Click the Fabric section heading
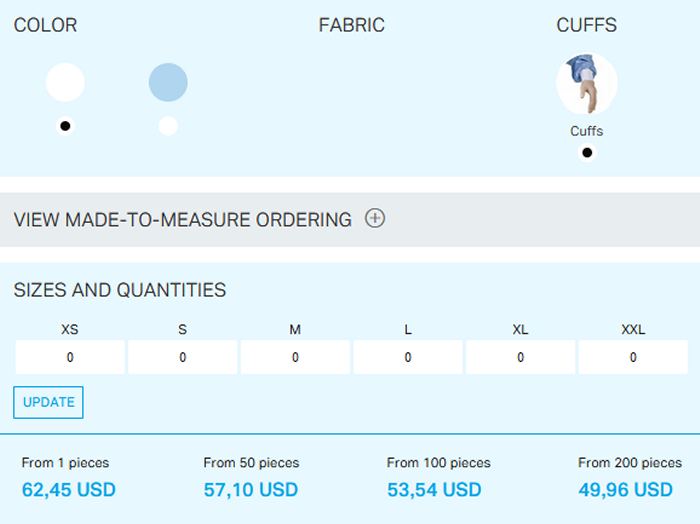700x524 pixels. [351, 26]
